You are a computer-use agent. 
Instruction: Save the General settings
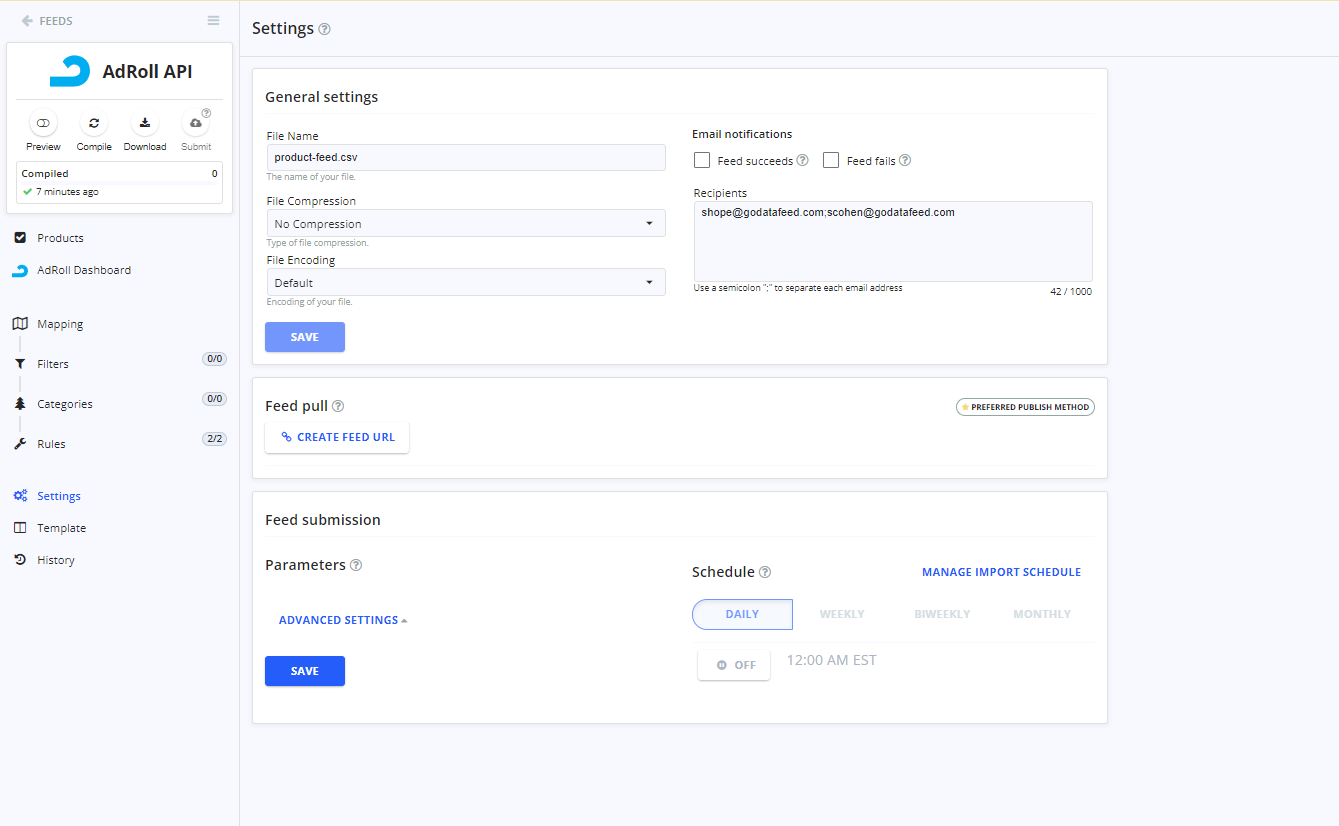(305, 337)
